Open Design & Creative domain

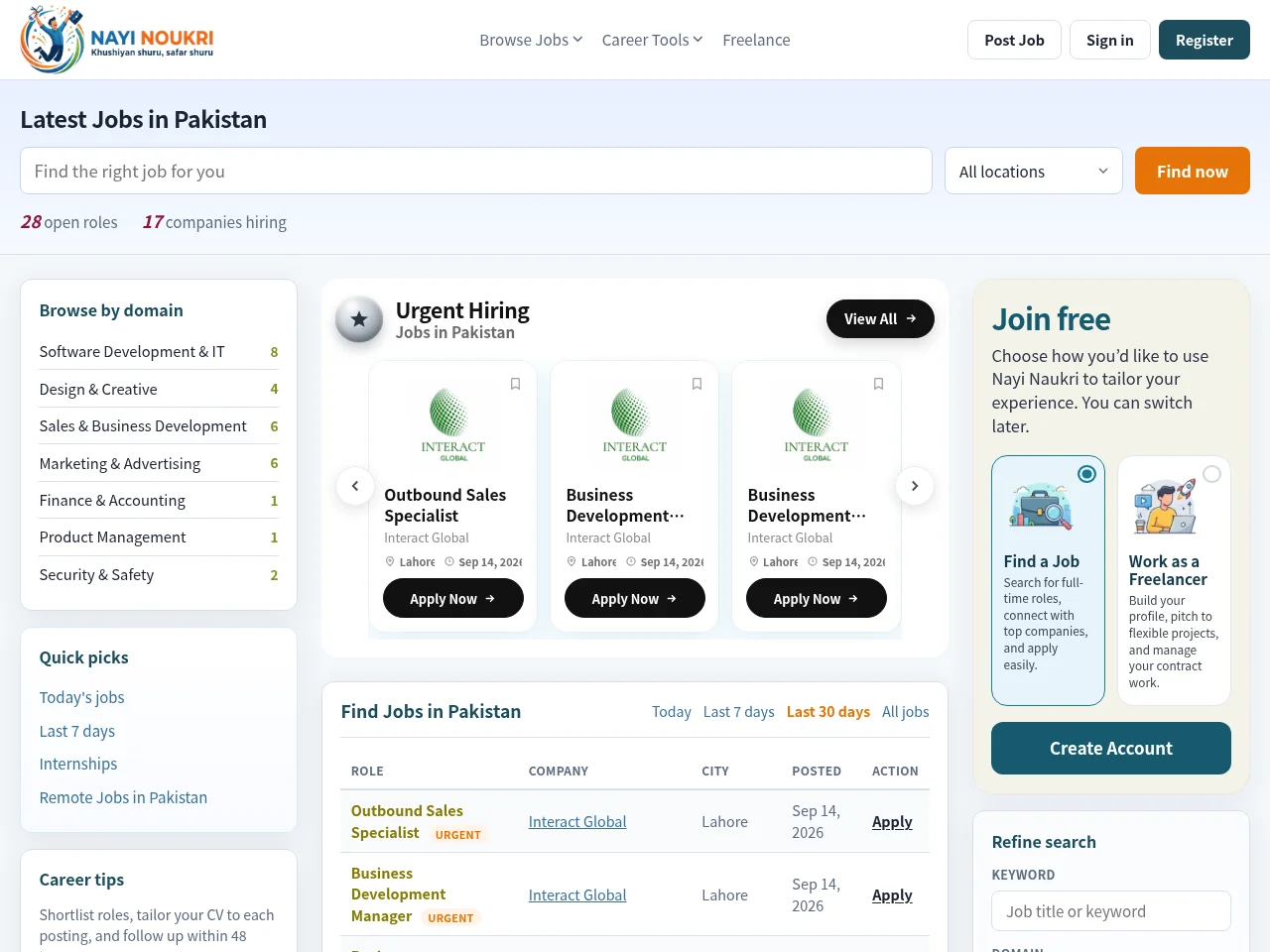click(x=159, y=389)
